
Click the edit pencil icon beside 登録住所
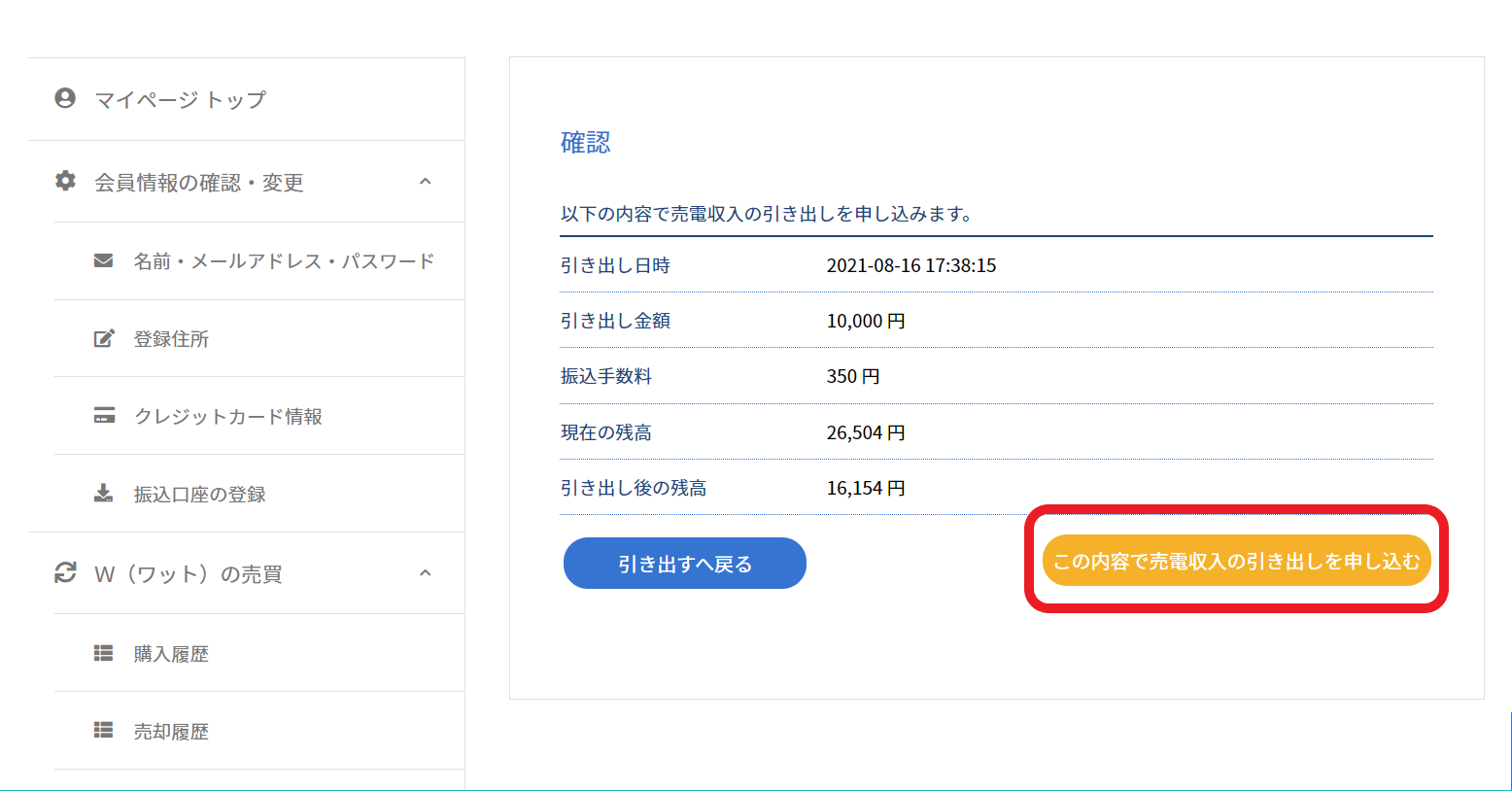click(x=103, y=338)
